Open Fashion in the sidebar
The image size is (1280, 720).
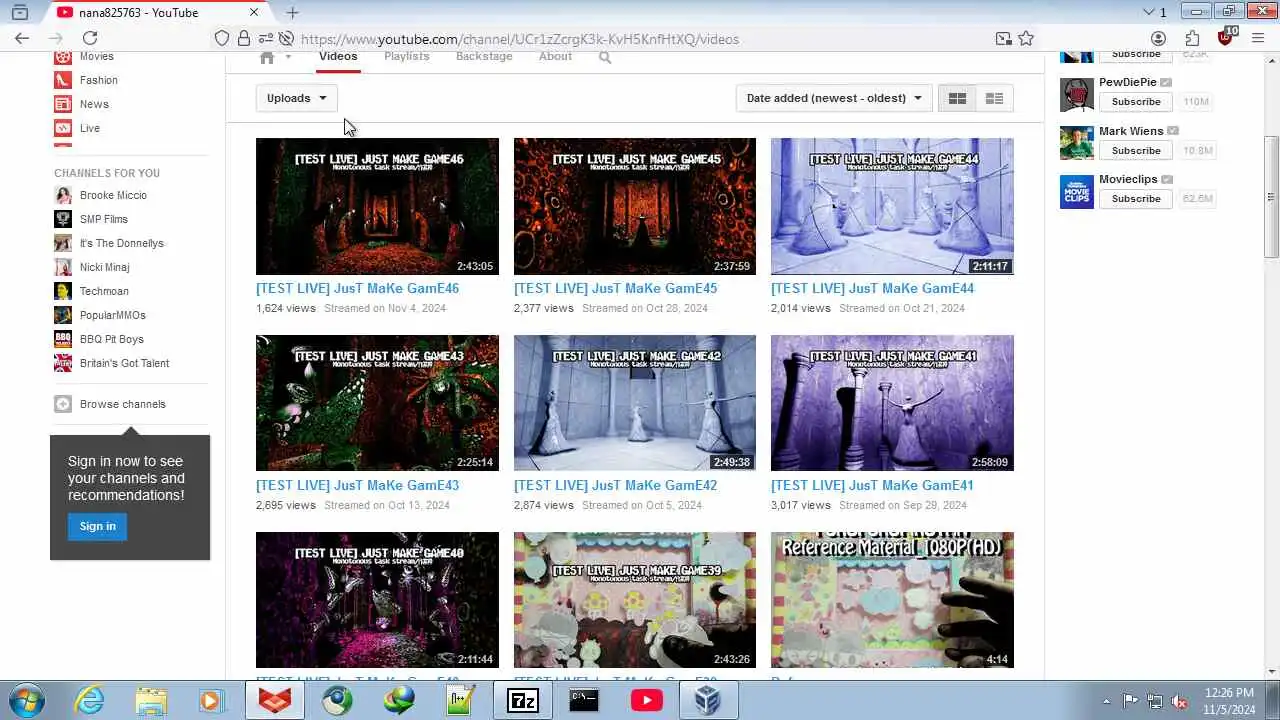coord(99,80)
